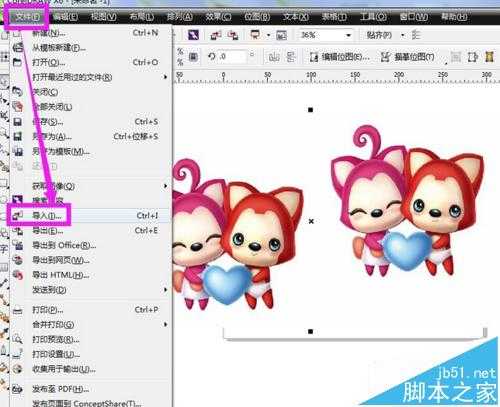Click the options icon beside snap (贴齐)
Viewport: 500px width, 407px height.
point(416,35)
